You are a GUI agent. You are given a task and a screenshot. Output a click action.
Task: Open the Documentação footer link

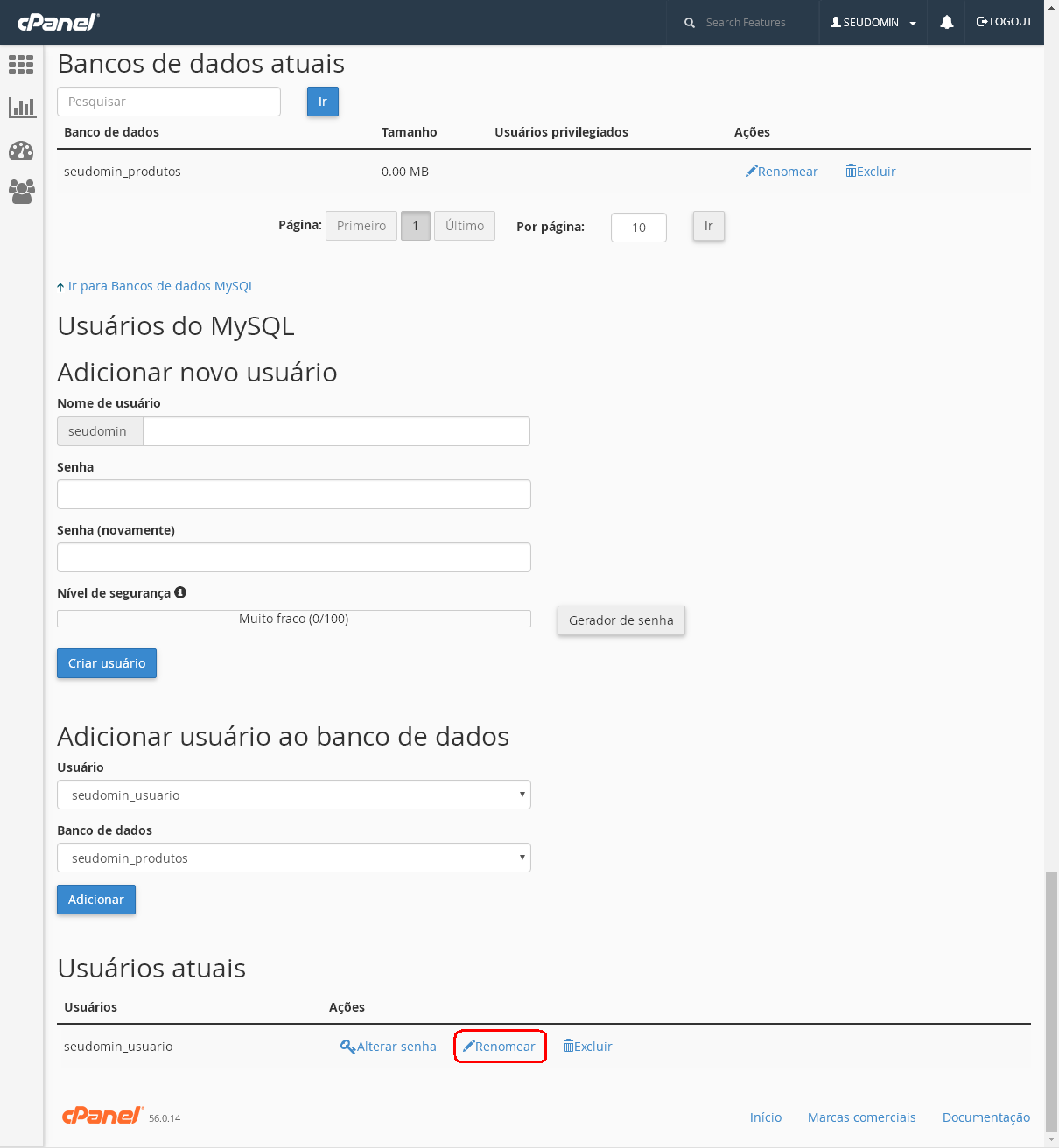pos(986,1117)
